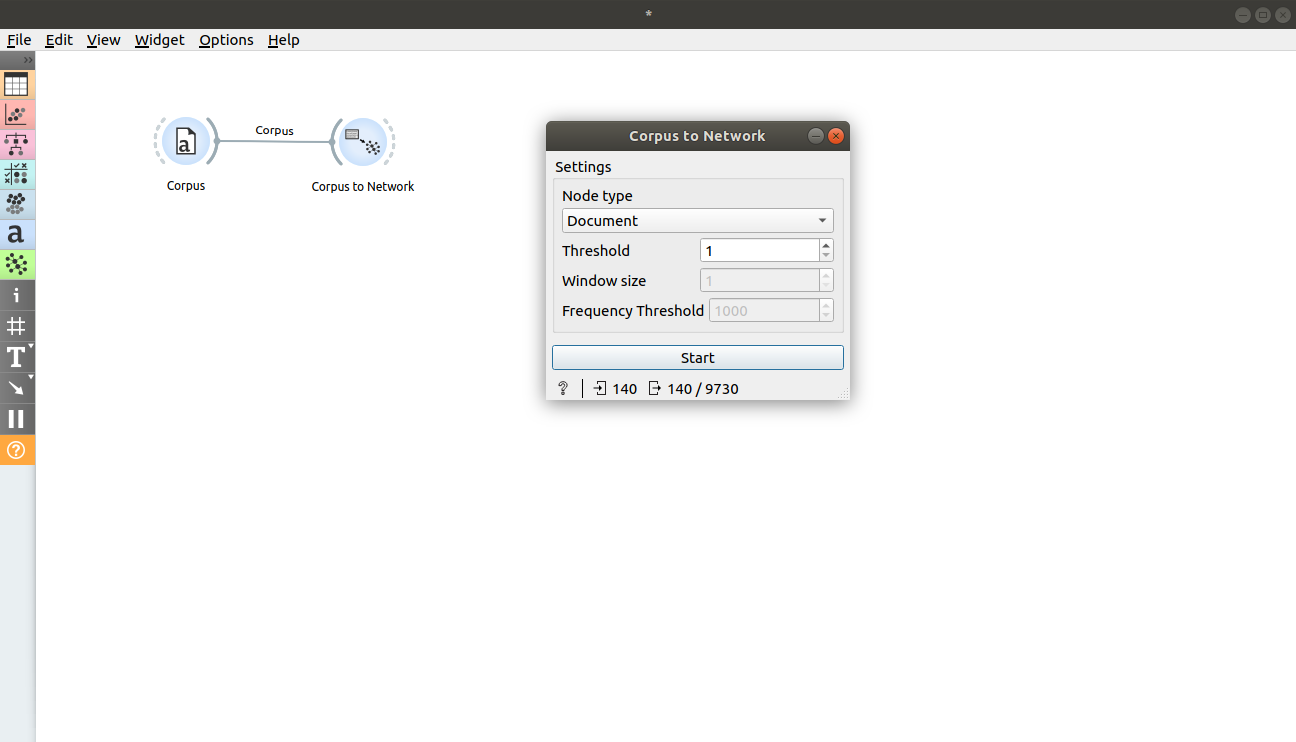Open the Options menu
Viewport: 1296px width, 742px height.
[225, 40]
